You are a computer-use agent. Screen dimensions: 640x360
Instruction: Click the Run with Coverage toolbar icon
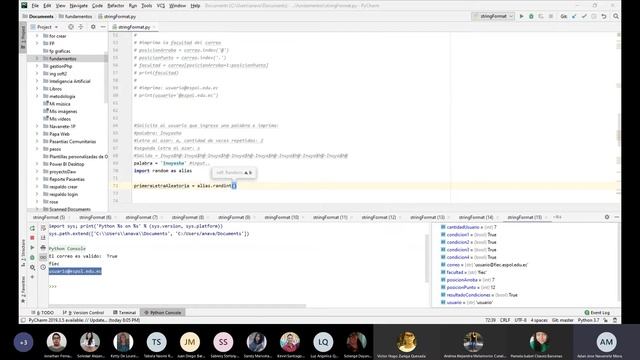coord(541,16)
